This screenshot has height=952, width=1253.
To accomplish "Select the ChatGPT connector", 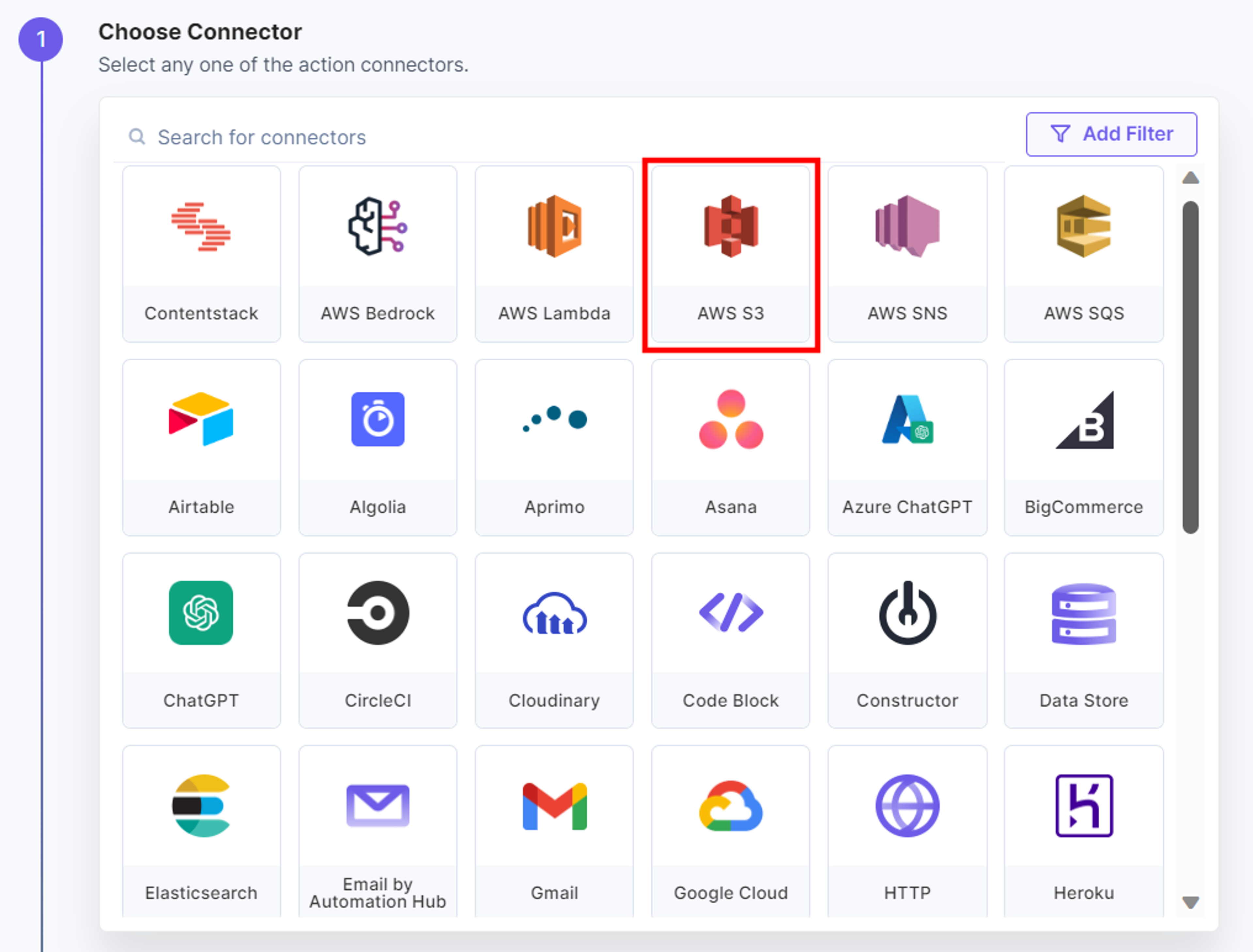I will pos(201,641).
